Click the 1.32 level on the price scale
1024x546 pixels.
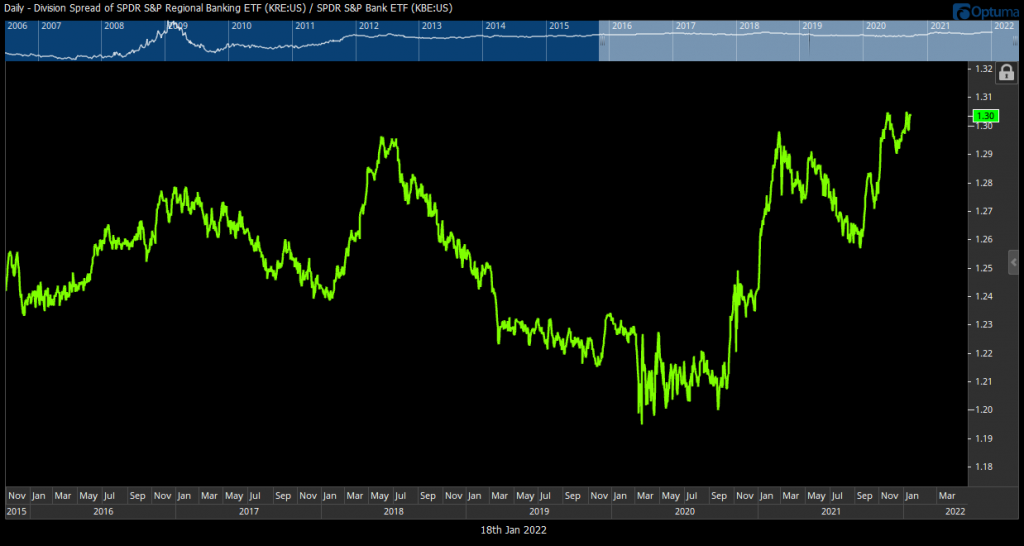[x=981, y=69]
